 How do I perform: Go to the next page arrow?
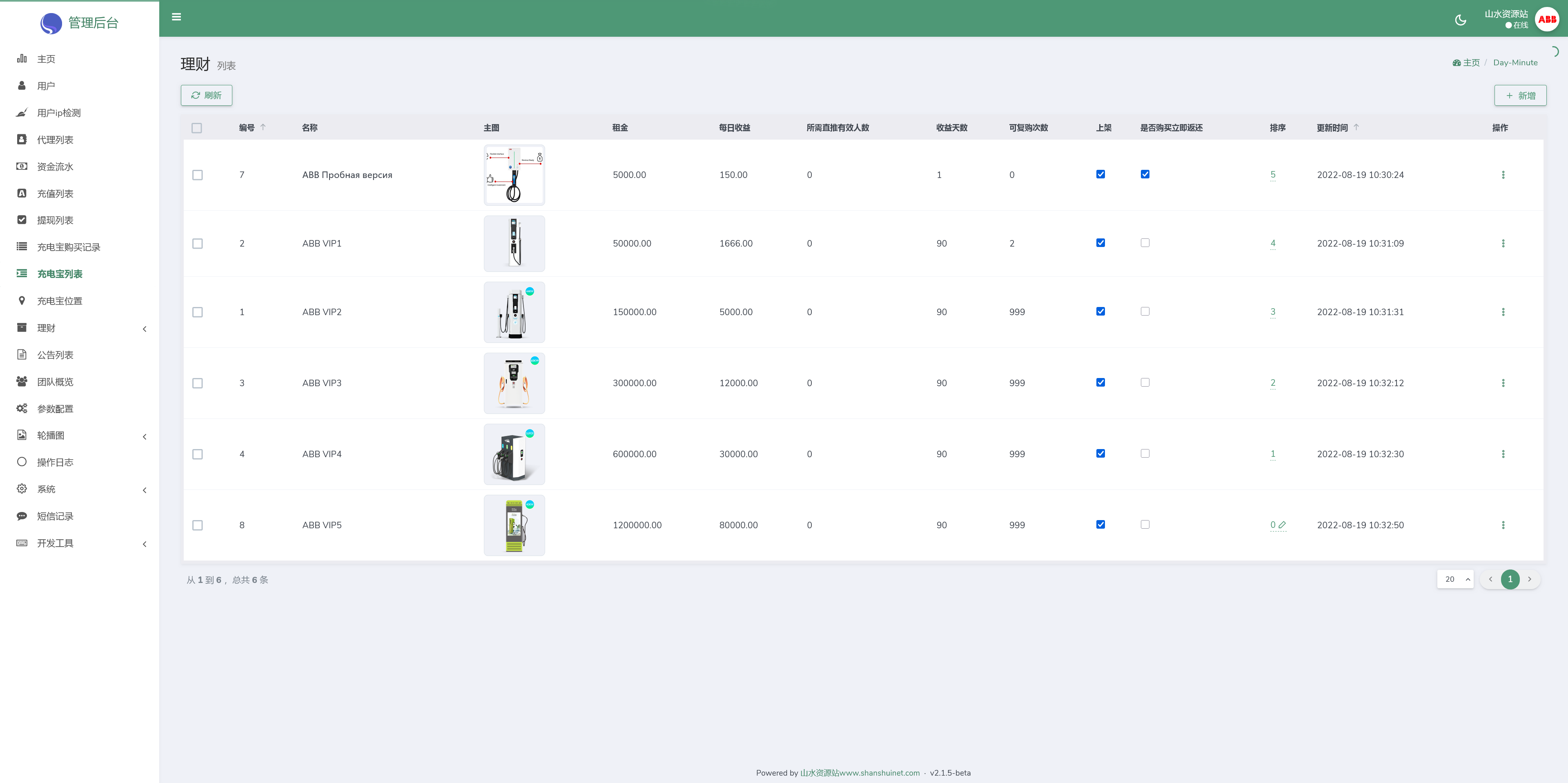point(1530,579)
